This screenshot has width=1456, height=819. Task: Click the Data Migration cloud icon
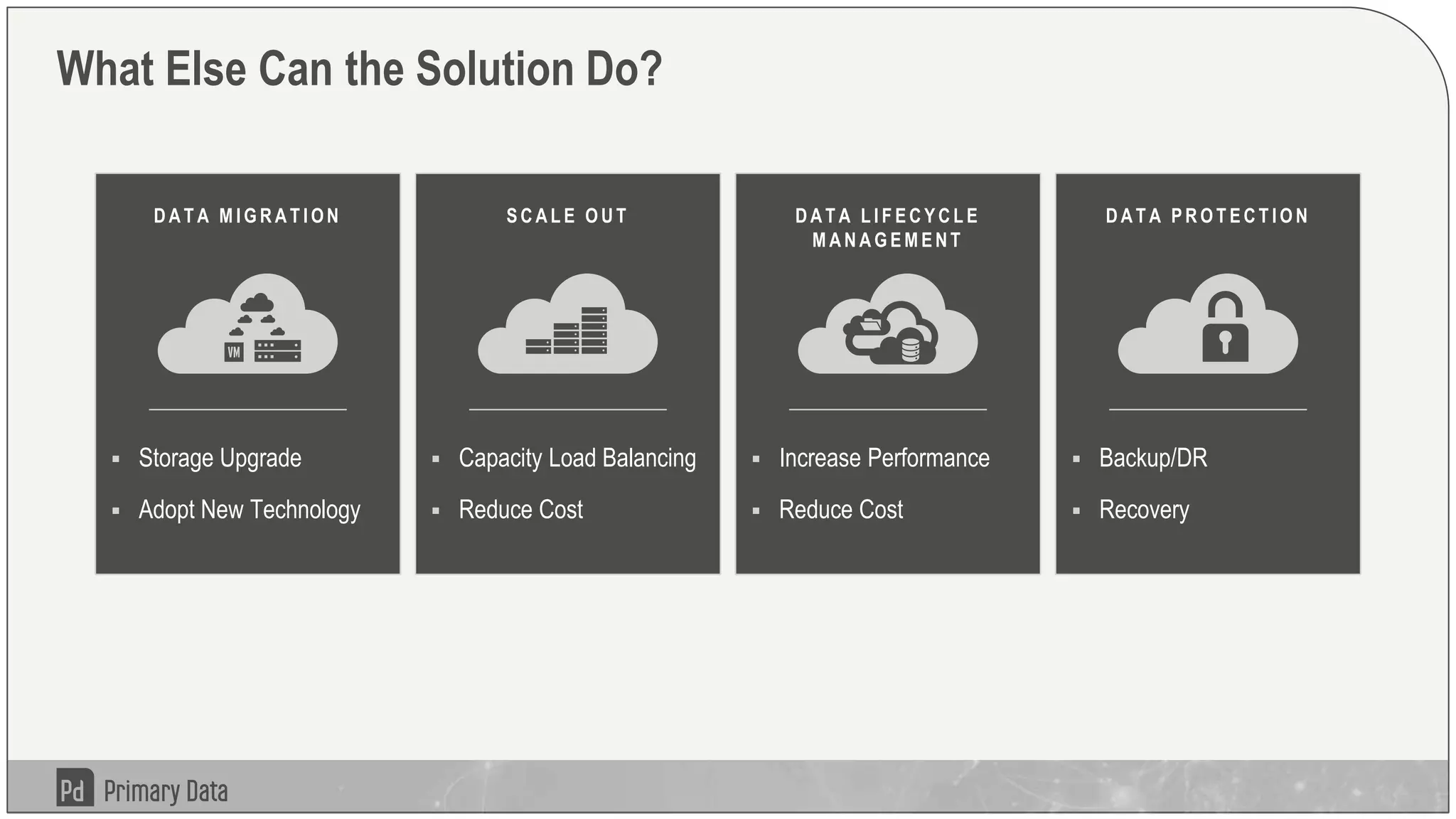tap(247, 323)
